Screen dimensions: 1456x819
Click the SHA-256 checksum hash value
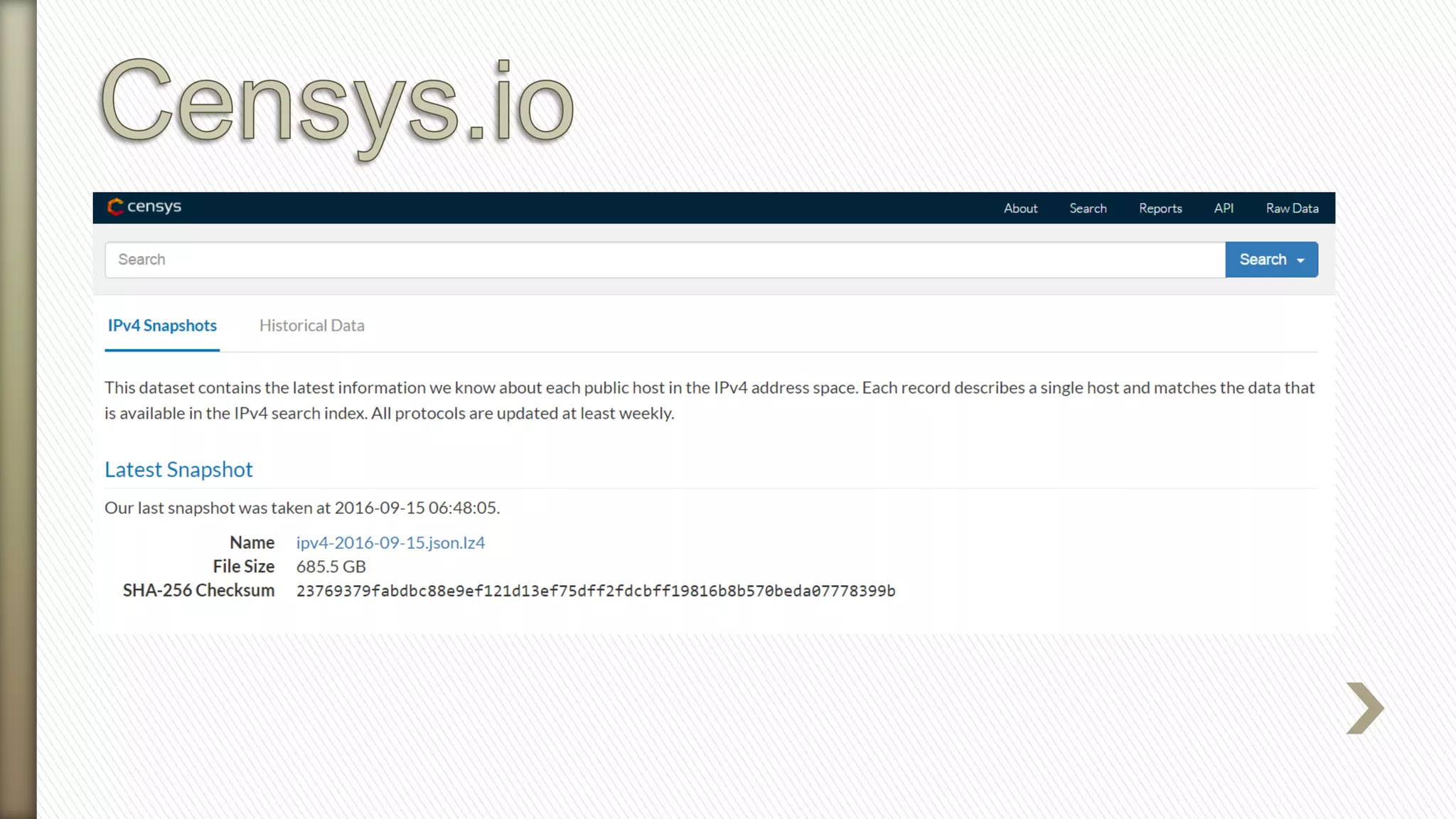(x=596, y=591)
